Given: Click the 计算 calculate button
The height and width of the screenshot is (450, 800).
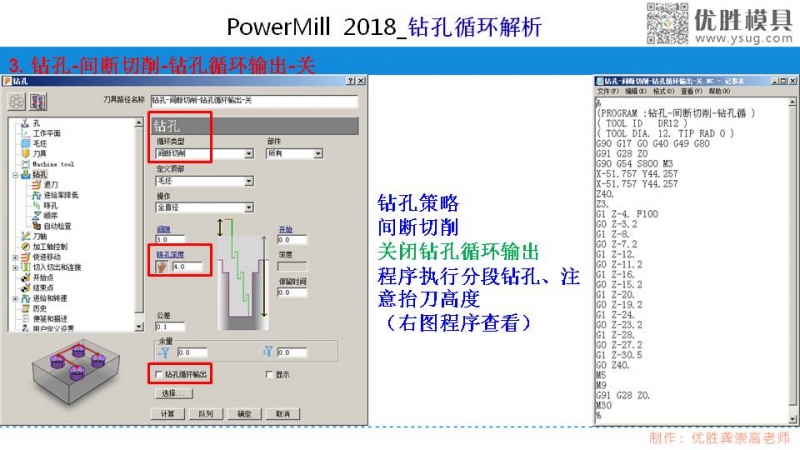Looking at the screenshot, I should click(x=167, y=414).
